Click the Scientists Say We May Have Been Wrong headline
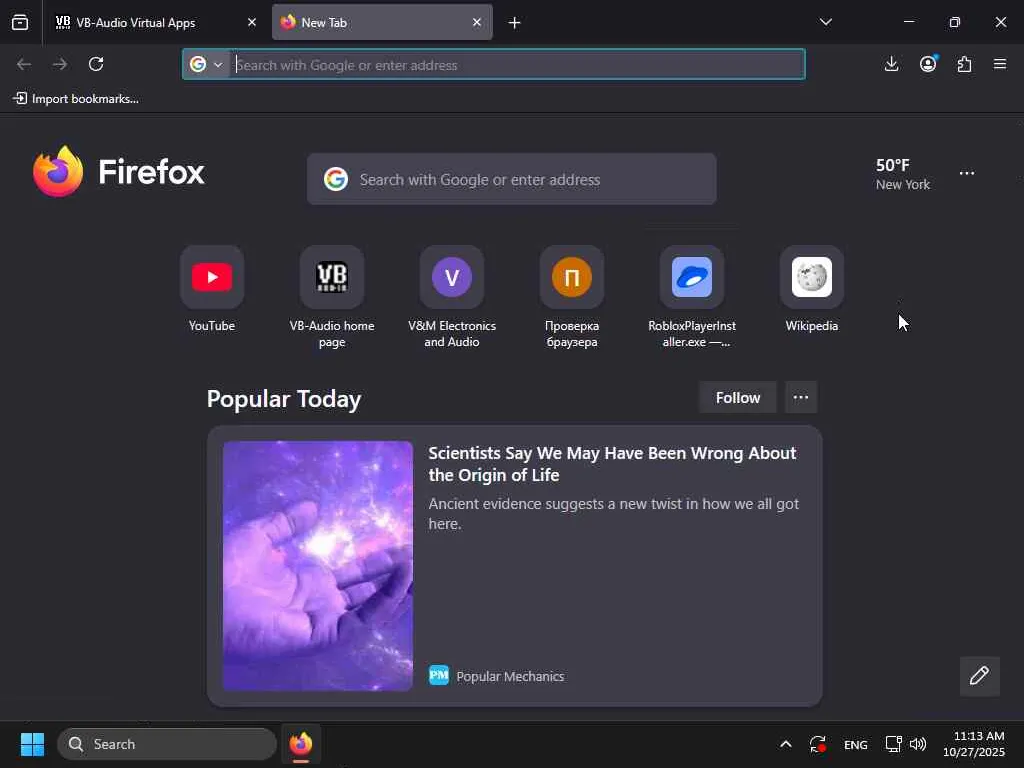The image size is (1024, 768). (x=612, y=464)
